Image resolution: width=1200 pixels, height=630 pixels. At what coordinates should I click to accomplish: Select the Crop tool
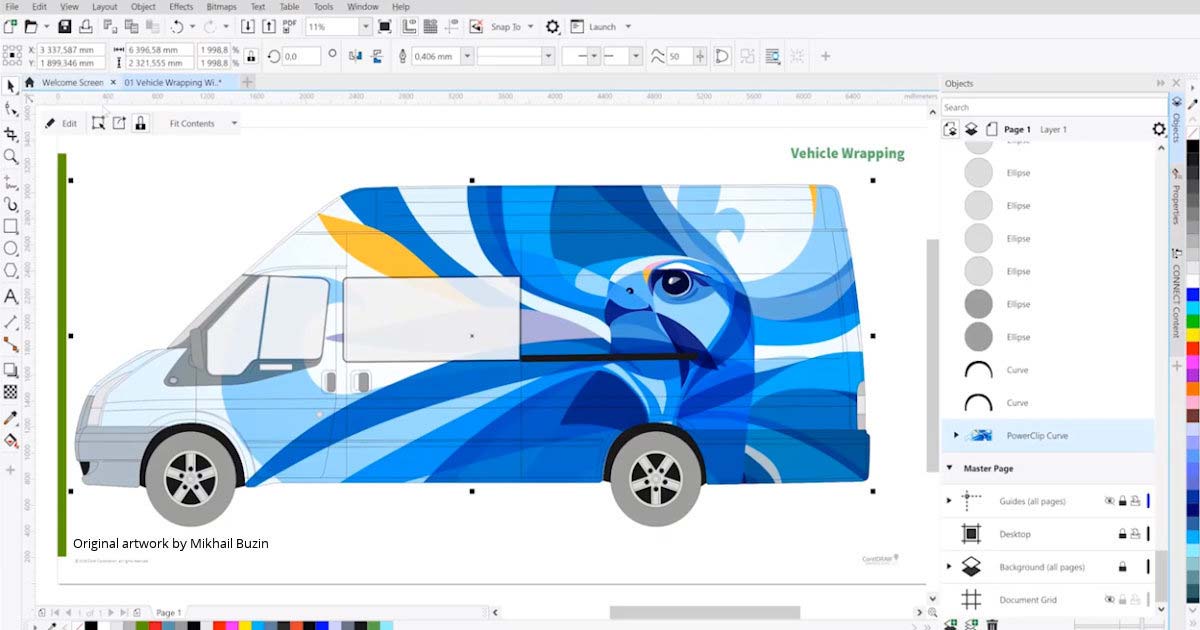[11, 133]
